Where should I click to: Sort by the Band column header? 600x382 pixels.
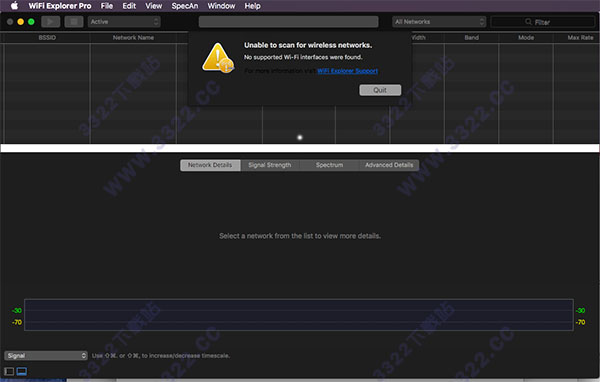471,38
